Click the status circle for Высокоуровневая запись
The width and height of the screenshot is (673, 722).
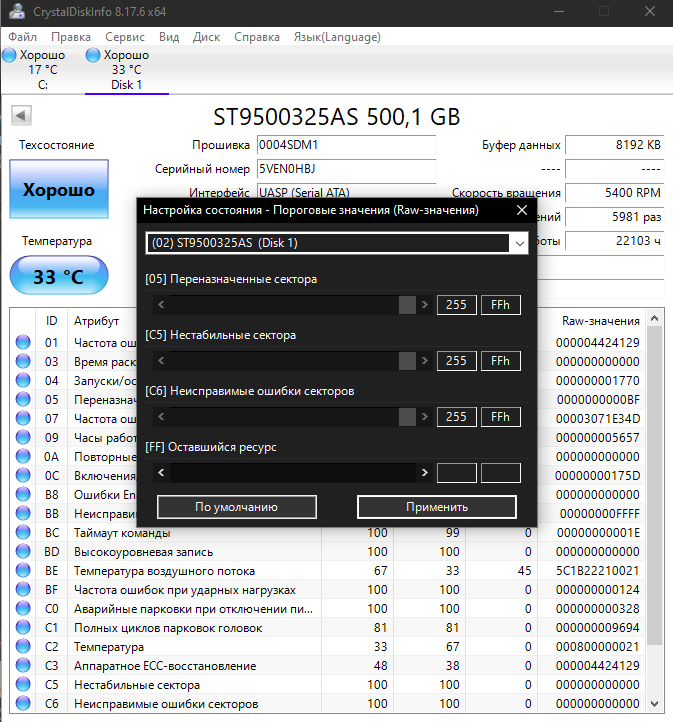coord(23,551)
